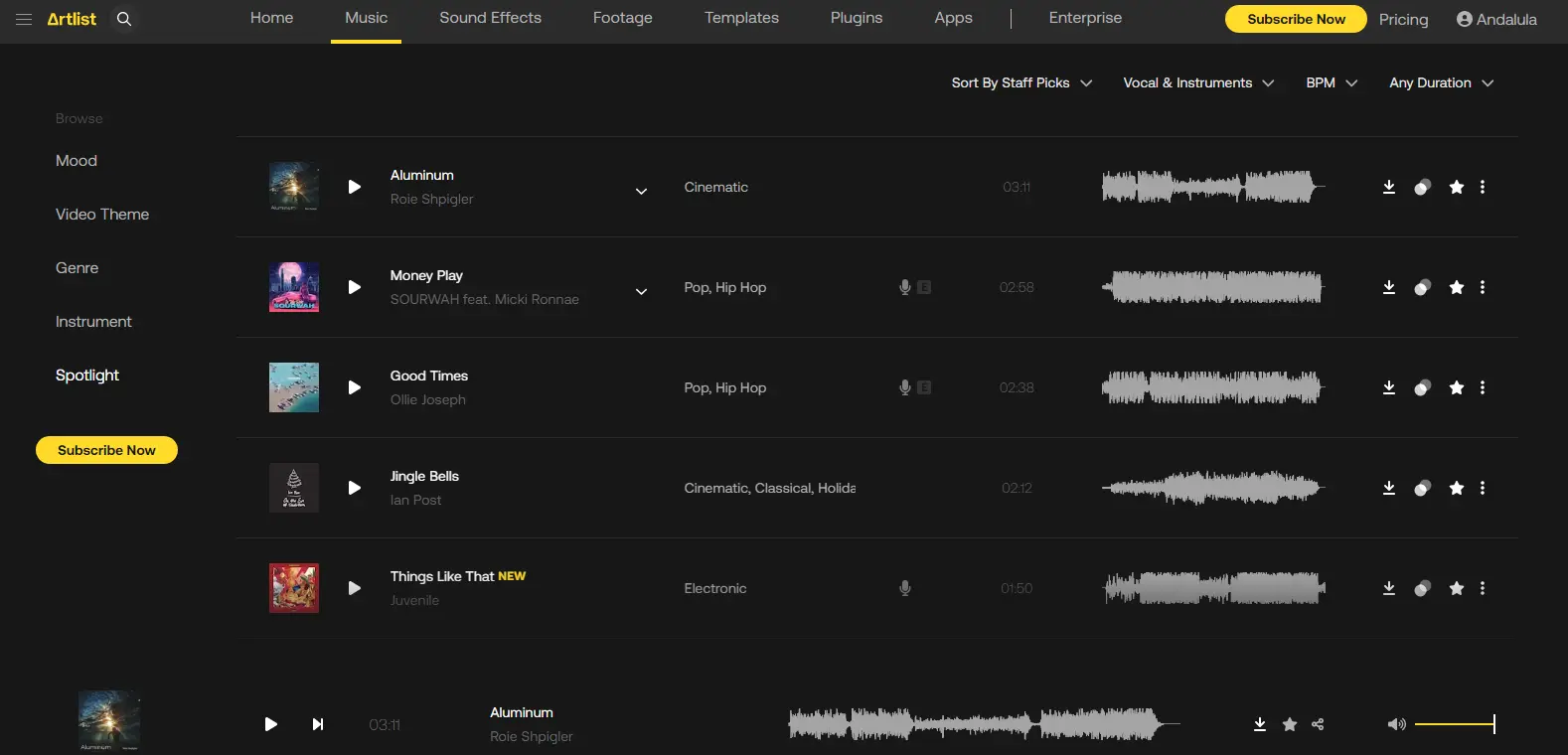Image resolution: width=1568 pixels, height=755 pixels.
Task: Go to the Footage tab
Action: 622,18
